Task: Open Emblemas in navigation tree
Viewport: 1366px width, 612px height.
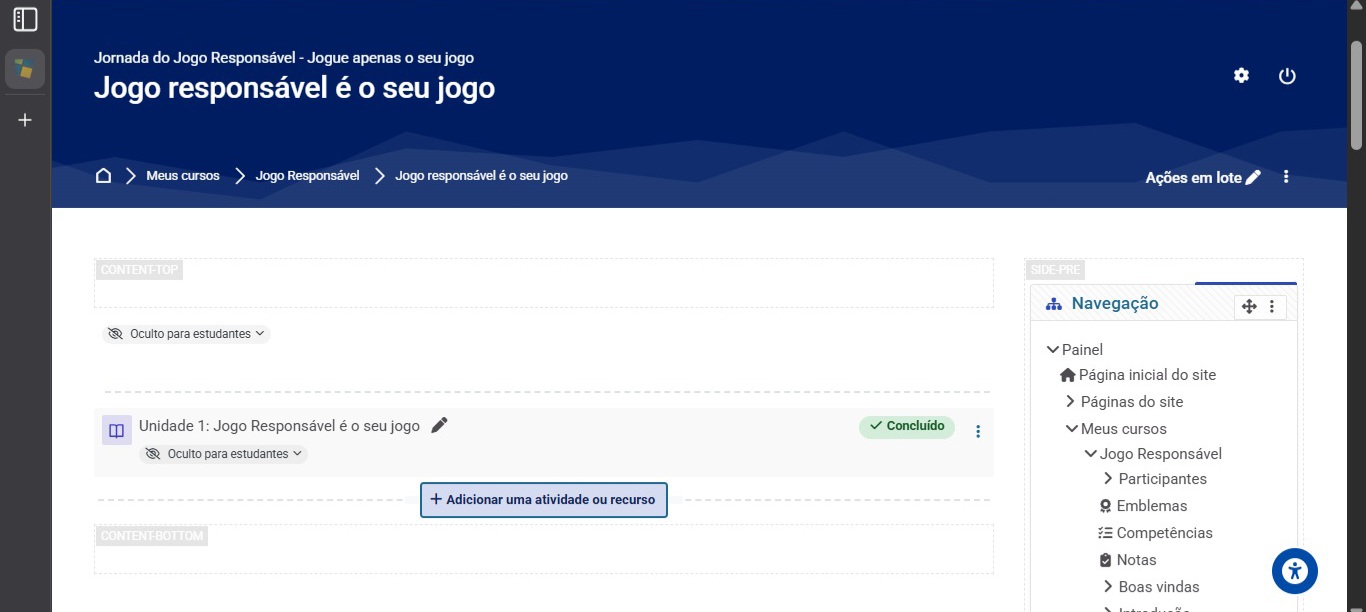Action: (1152, 506)
